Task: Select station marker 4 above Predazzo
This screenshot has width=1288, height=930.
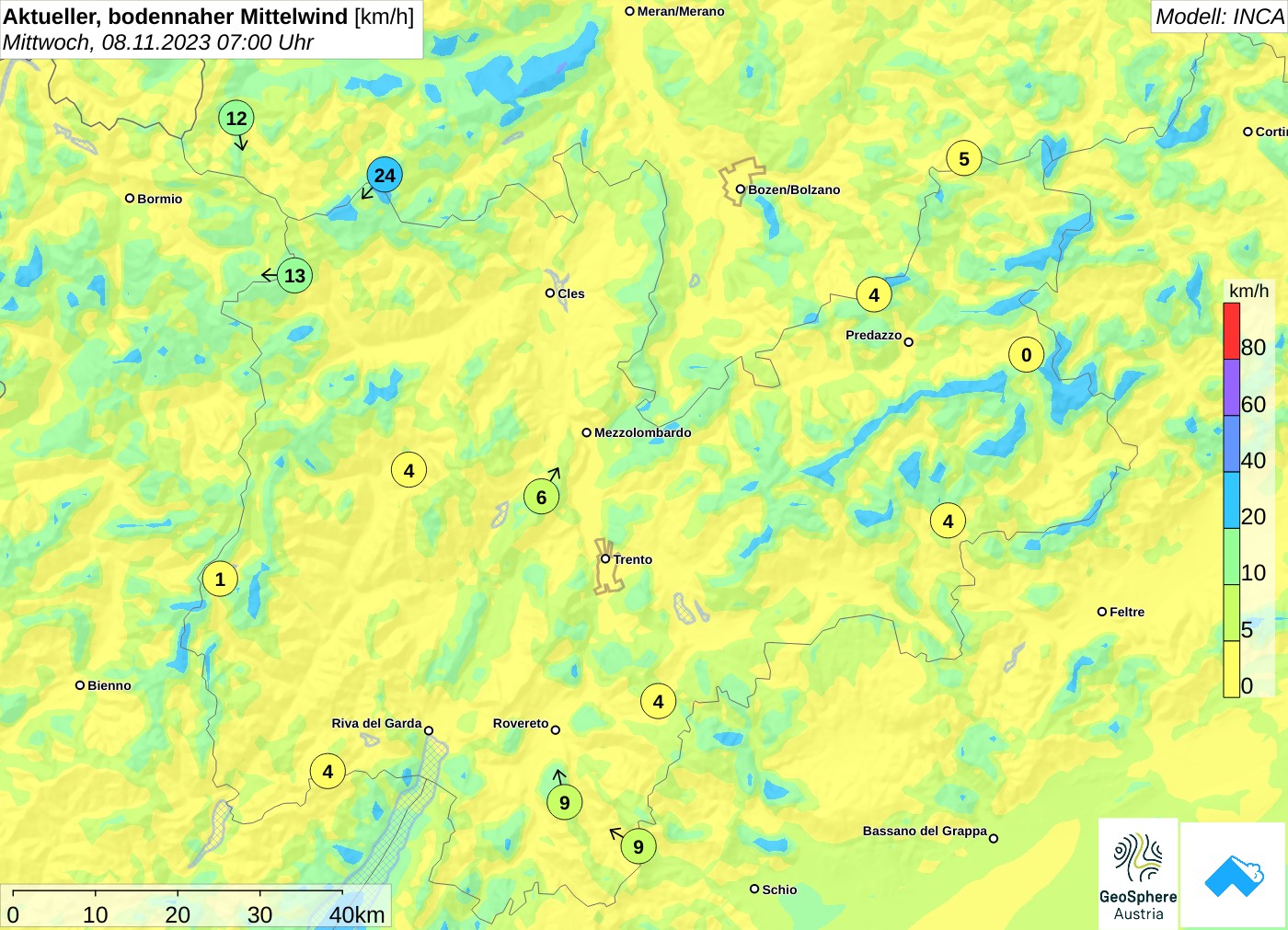Action: 874,294
